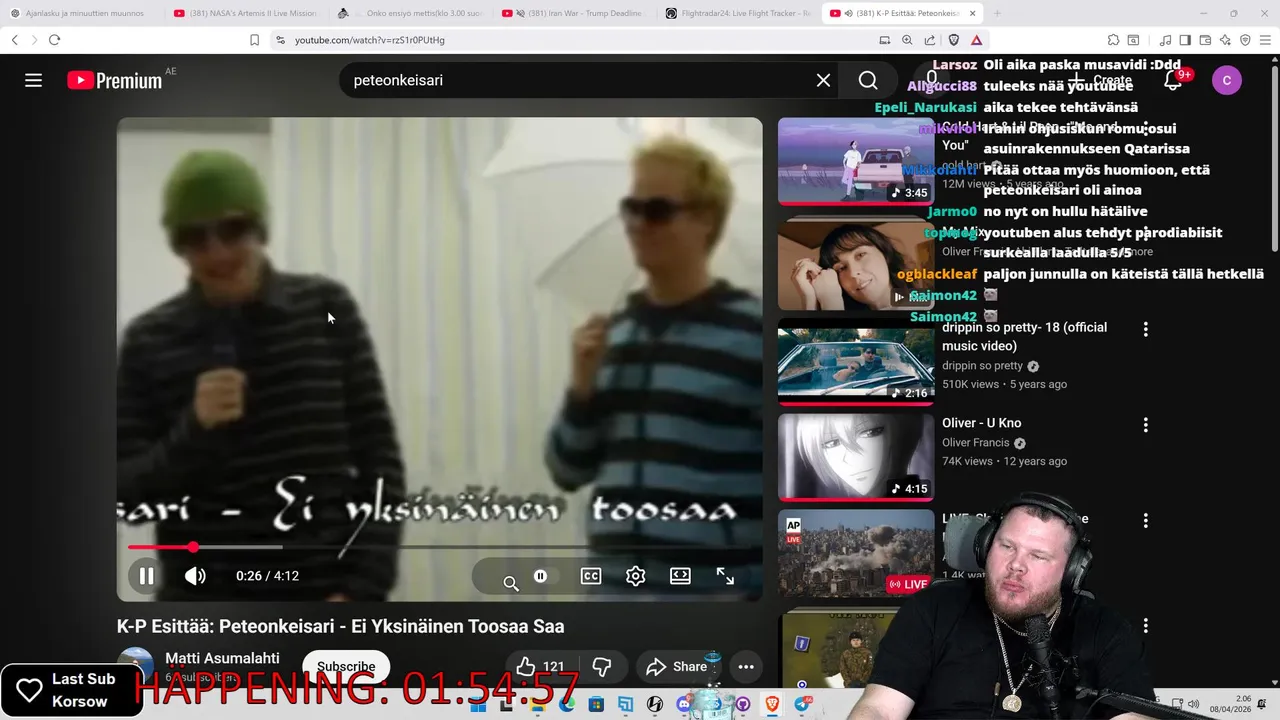Viewport: 1280px width, 720px height.
Task: Go back in browser history
Action: pyautogui.click(x=15, y=40)
